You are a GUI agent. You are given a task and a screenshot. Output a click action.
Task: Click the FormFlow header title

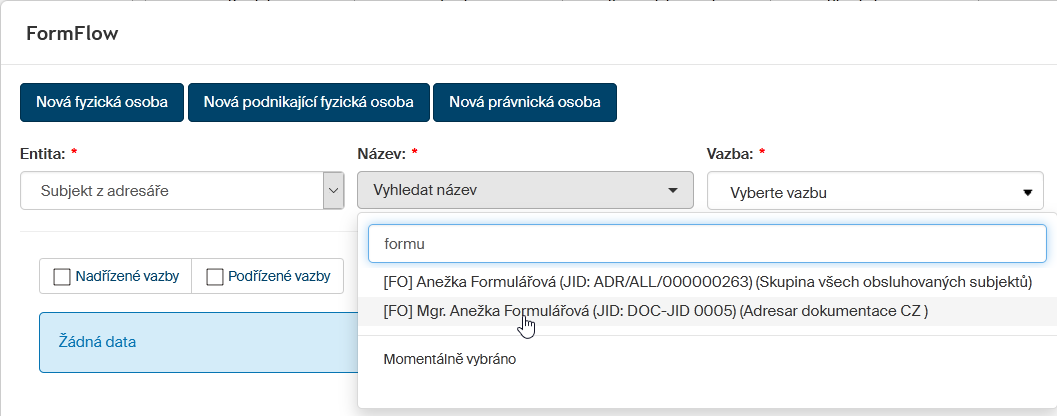[x=72, y=33]
